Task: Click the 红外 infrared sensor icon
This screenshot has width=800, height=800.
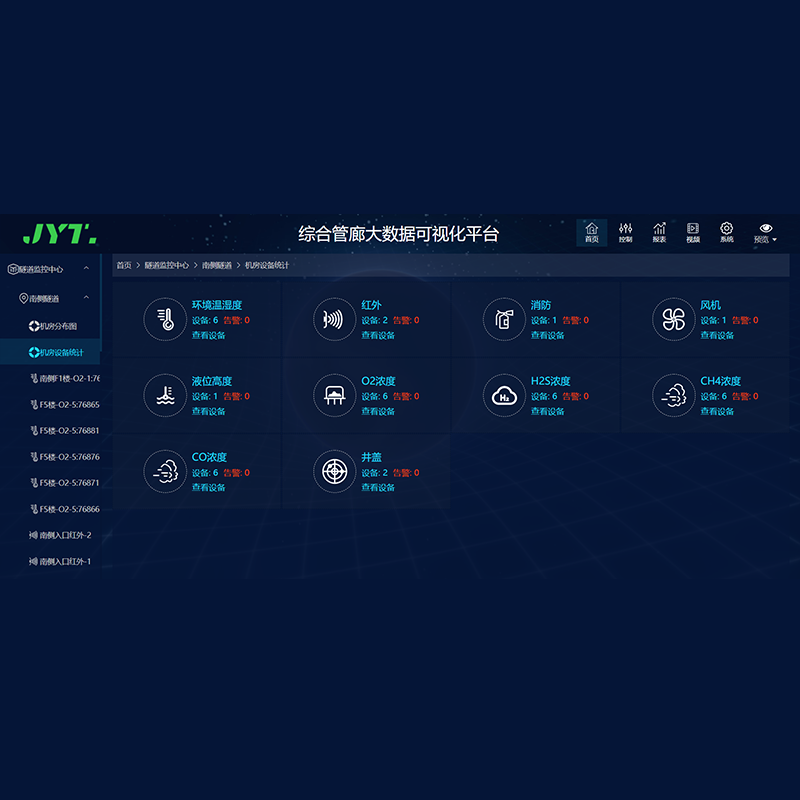Action: [334, 319]
